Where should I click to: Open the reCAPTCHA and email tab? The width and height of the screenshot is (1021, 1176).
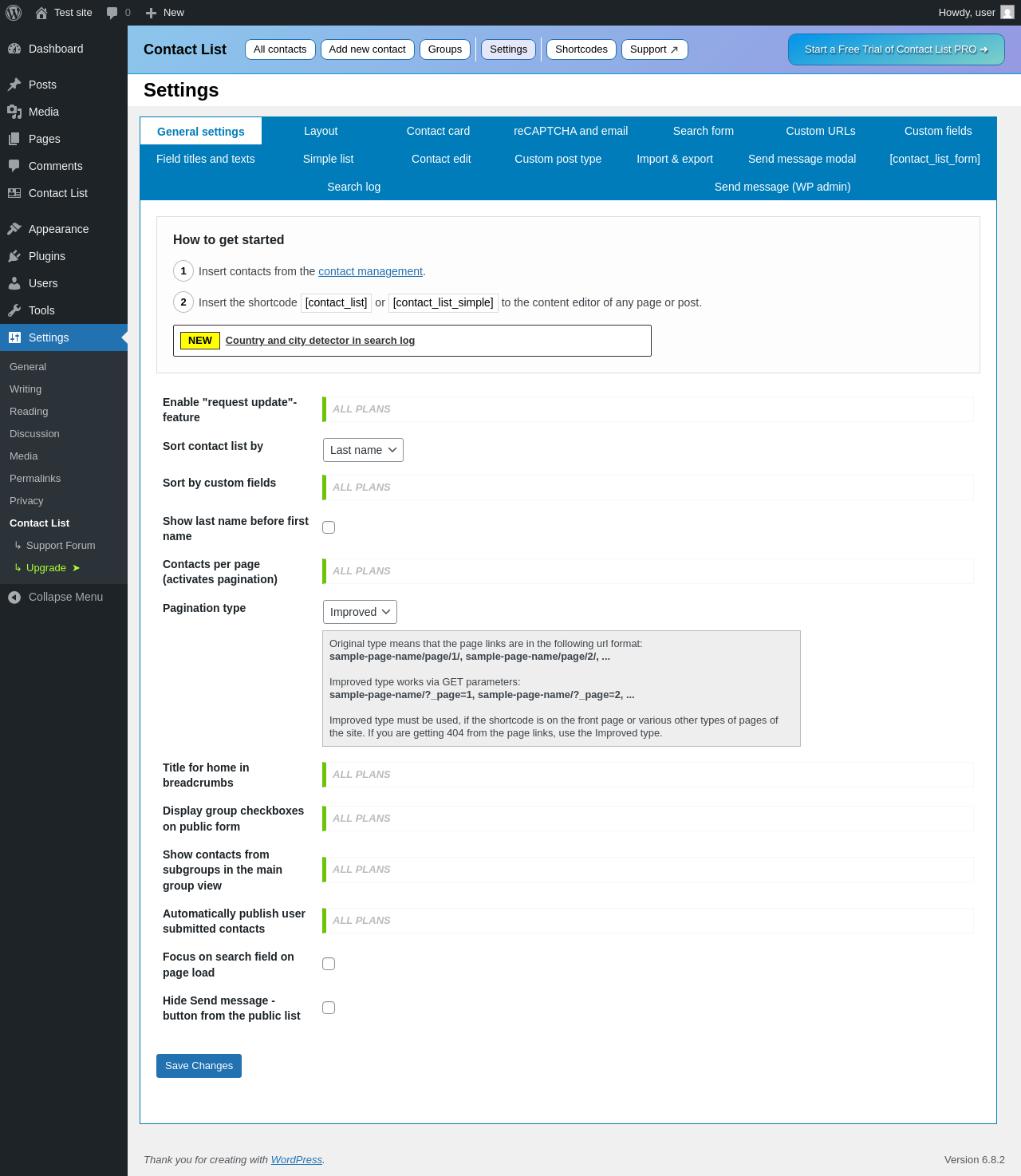(571, 131)
